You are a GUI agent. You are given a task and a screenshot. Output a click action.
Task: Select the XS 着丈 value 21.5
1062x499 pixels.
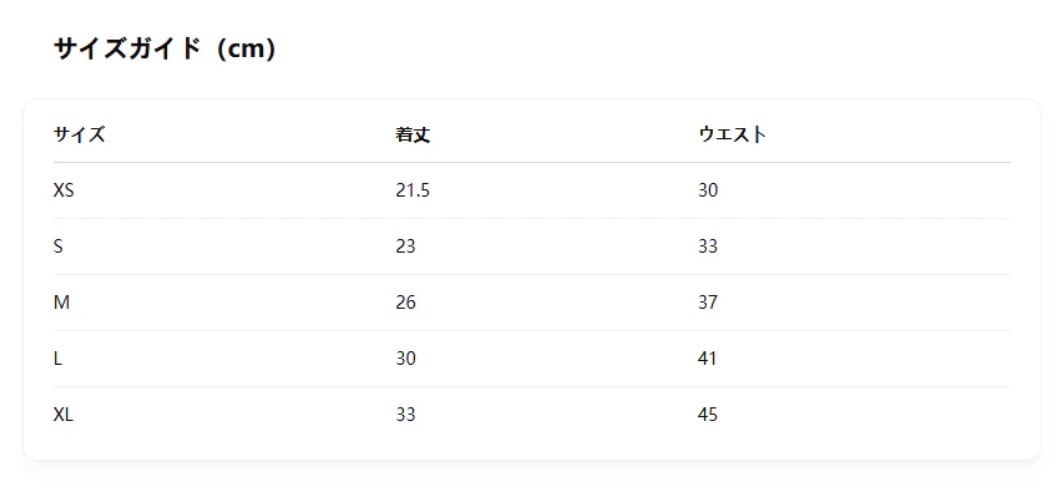[412, 190]
